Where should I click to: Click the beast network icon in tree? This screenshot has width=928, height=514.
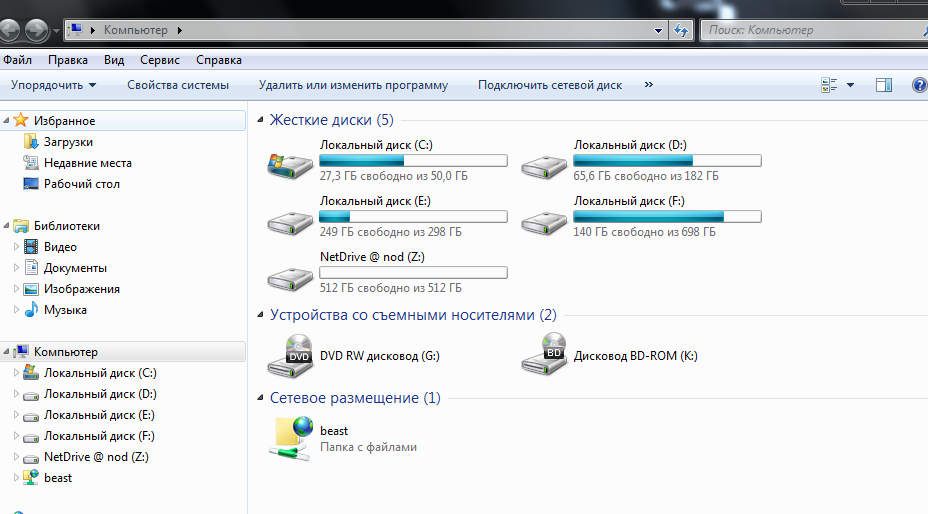tap(31, 477)
